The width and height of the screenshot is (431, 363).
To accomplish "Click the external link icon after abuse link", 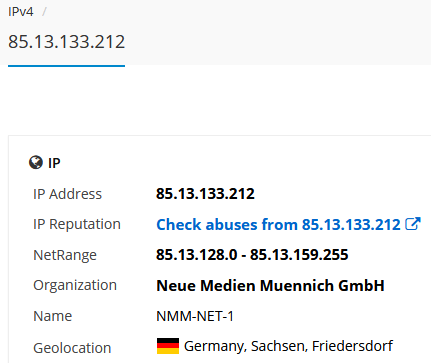I will pos(413,224).
